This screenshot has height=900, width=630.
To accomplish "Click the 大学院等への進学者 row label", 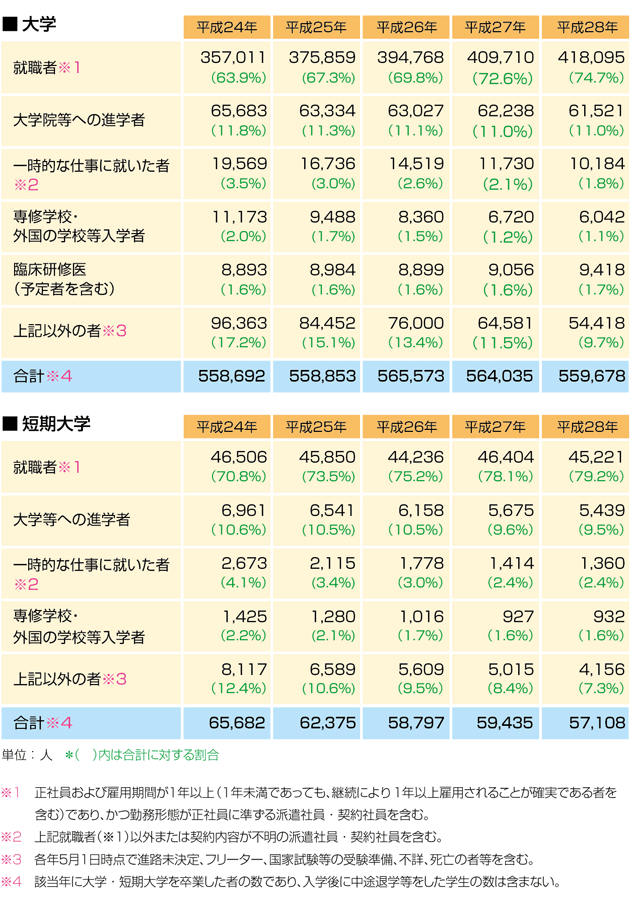I will (79, 120).
